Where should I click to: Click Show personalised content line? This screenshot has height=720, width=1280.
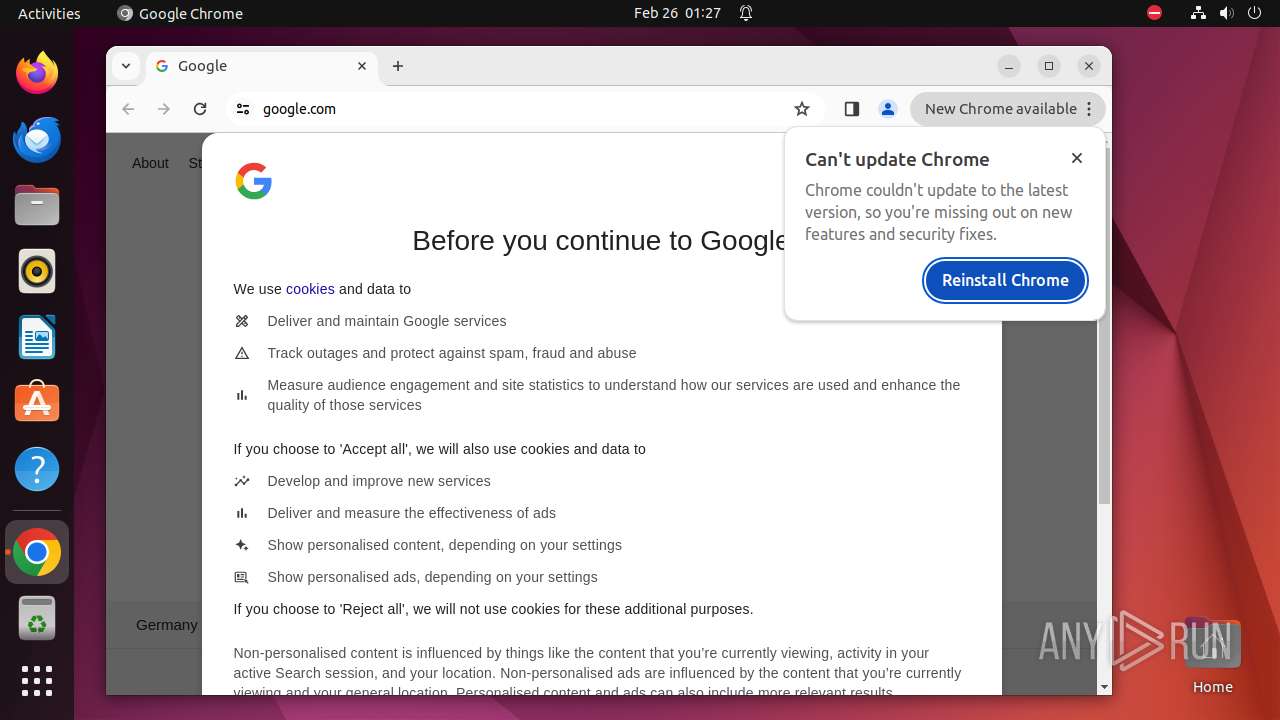click(x=444, y=545)
